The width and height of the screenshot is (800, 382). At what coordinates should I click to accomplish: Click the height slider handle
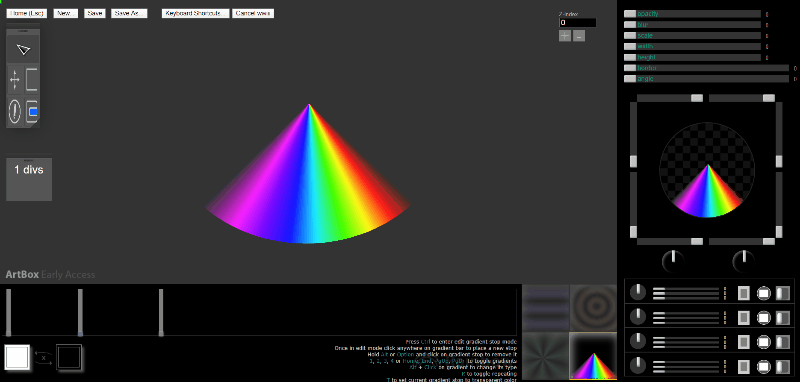coord(630,58)
